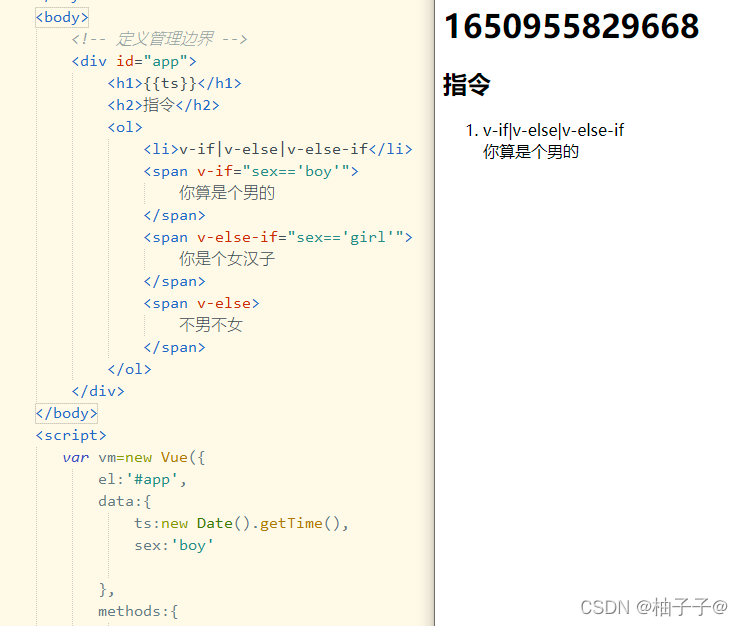Click the closing </body> tag
This screenshot has width=743, height=626.
click(x=66, y=413)
